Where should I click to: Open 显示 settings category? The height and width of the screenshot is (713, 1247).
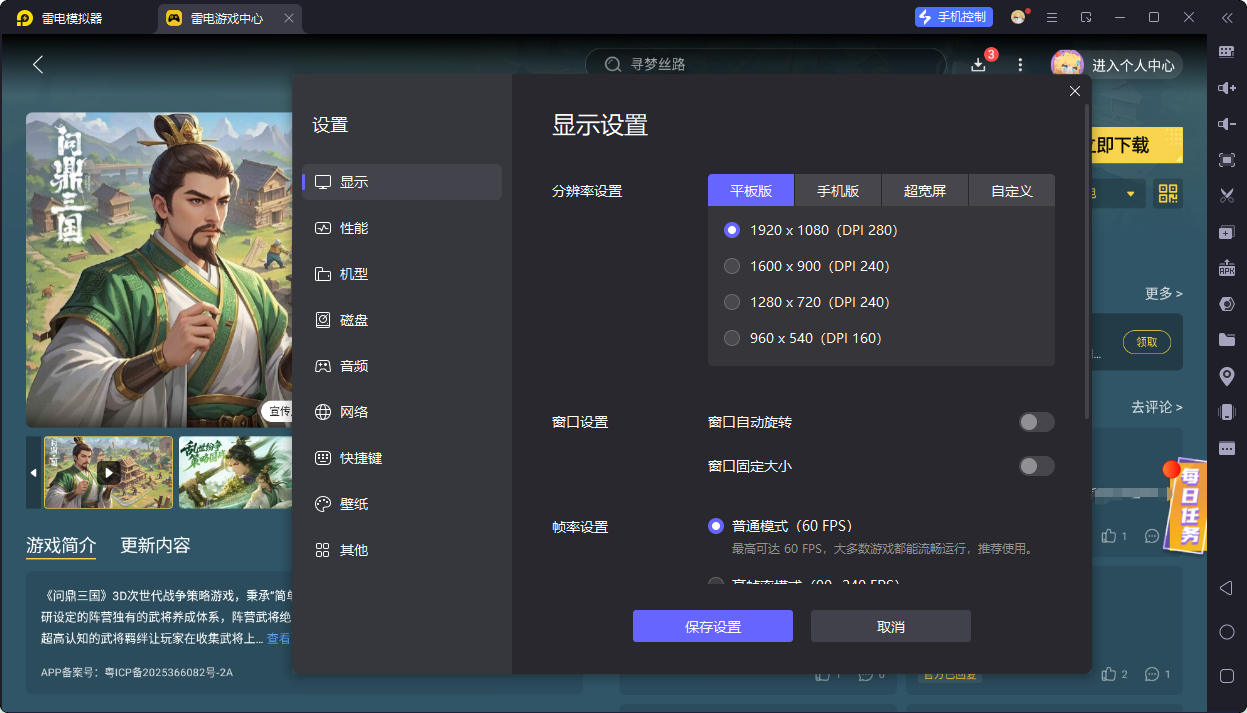(x=402, y=182)
